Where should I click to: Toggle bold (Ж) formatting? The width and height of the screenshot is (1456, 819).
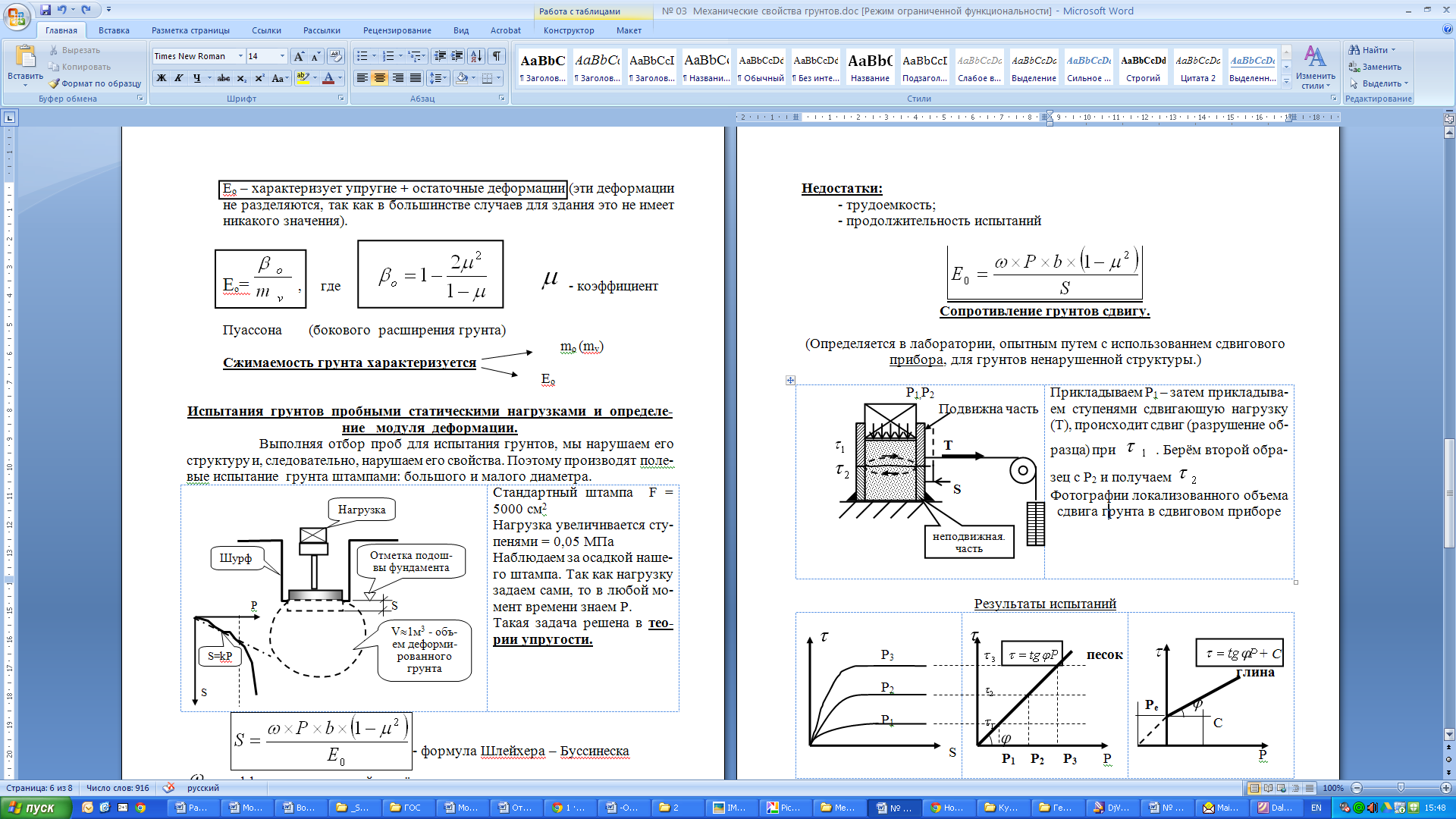(x=161, y=78)
